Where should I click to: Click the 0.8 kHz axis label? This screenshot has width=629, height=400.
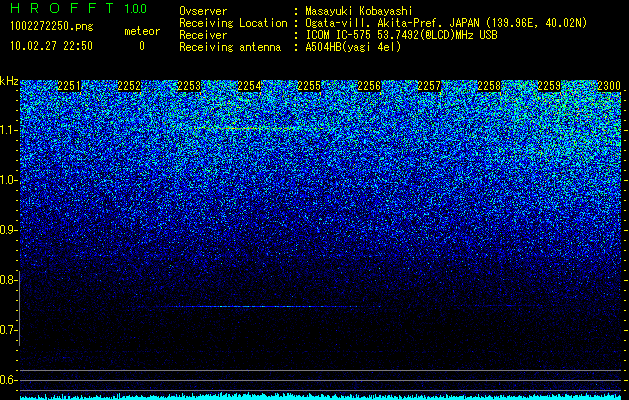tap(8, 280)
